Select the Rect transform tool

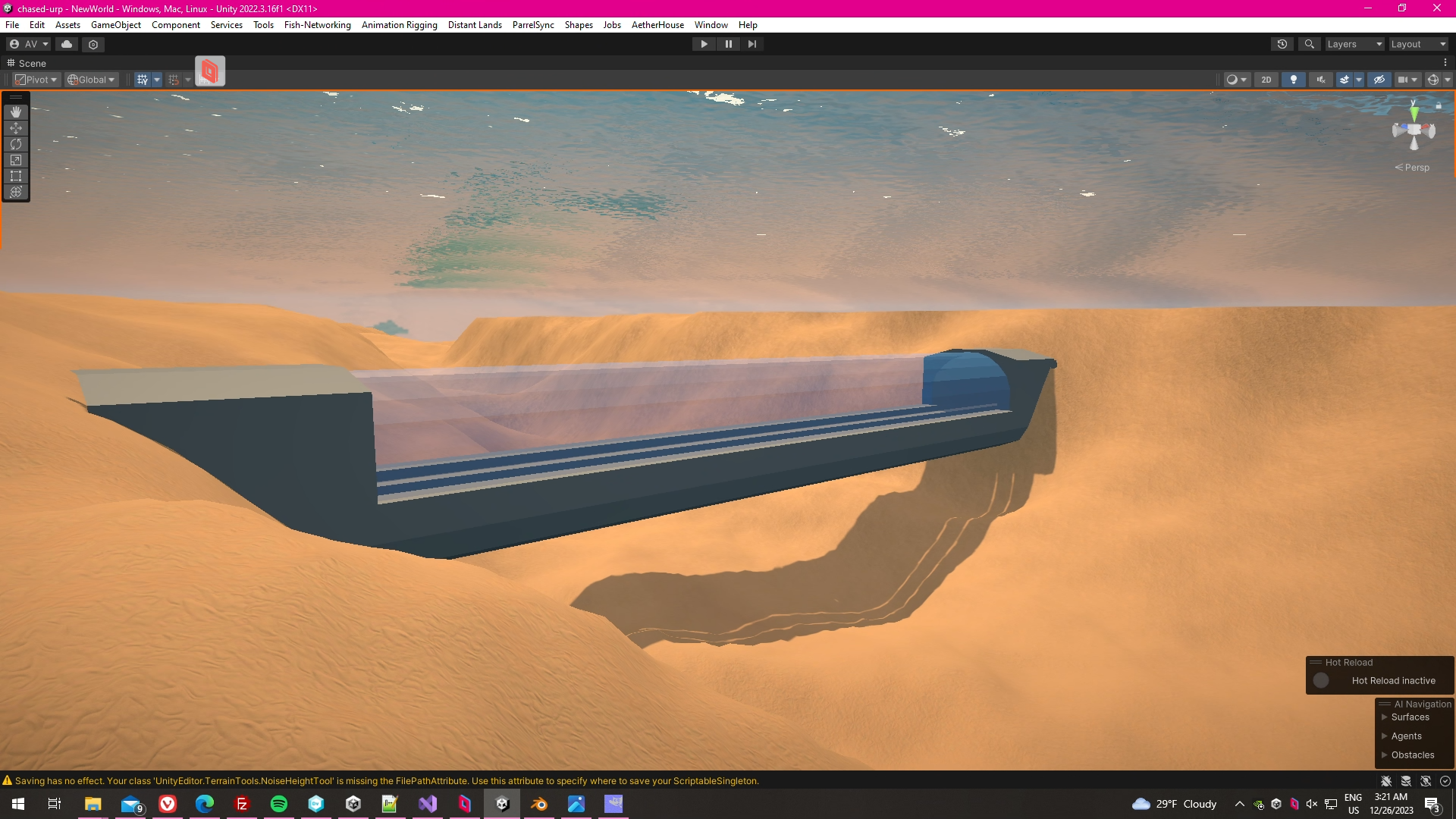(x=16, y=176)
